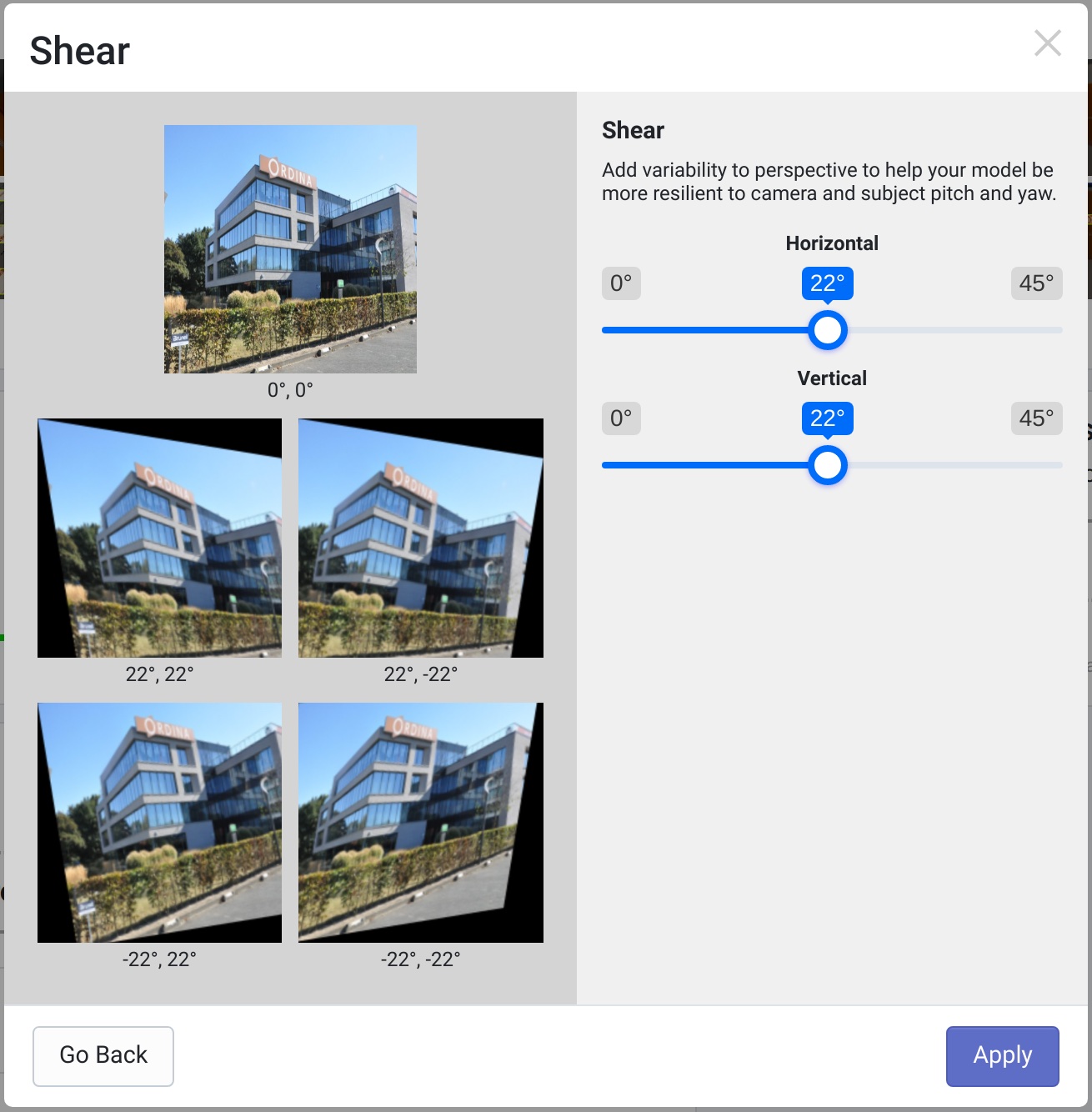Click the Go Back button

coord(103,1056)
